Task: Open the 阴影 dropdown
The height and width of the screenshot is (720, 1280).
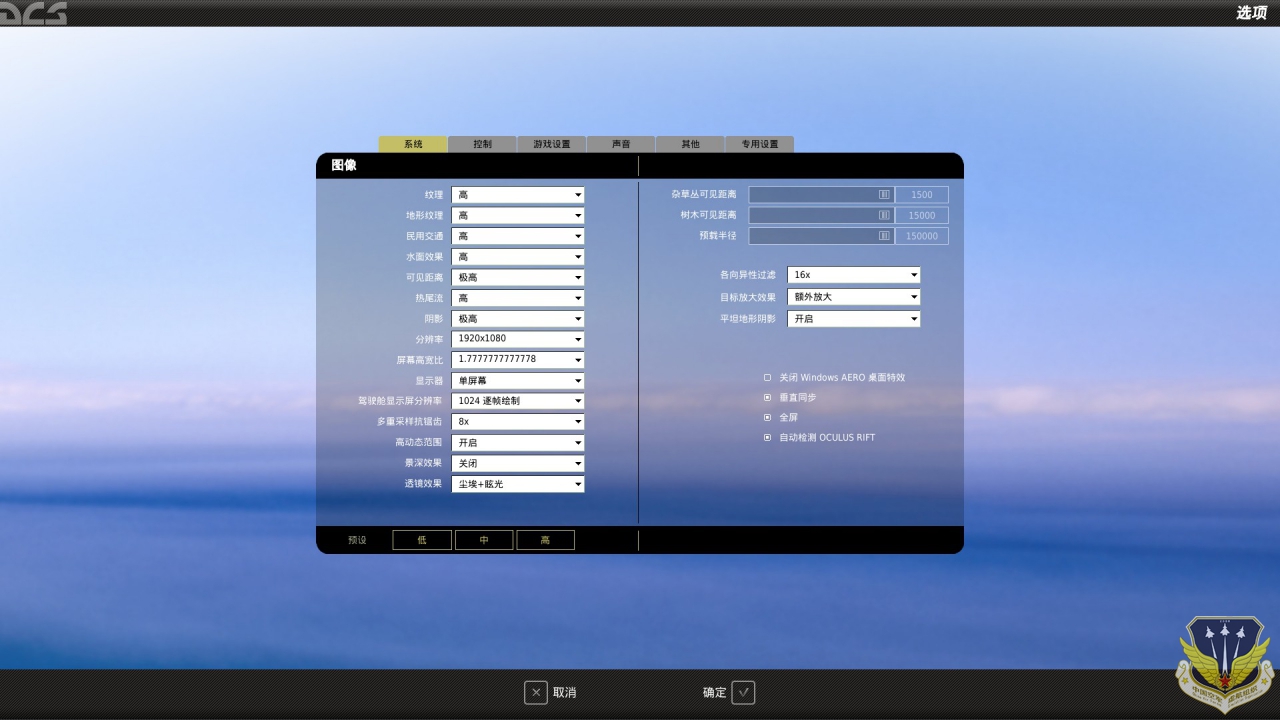Action: pos(518,319)
